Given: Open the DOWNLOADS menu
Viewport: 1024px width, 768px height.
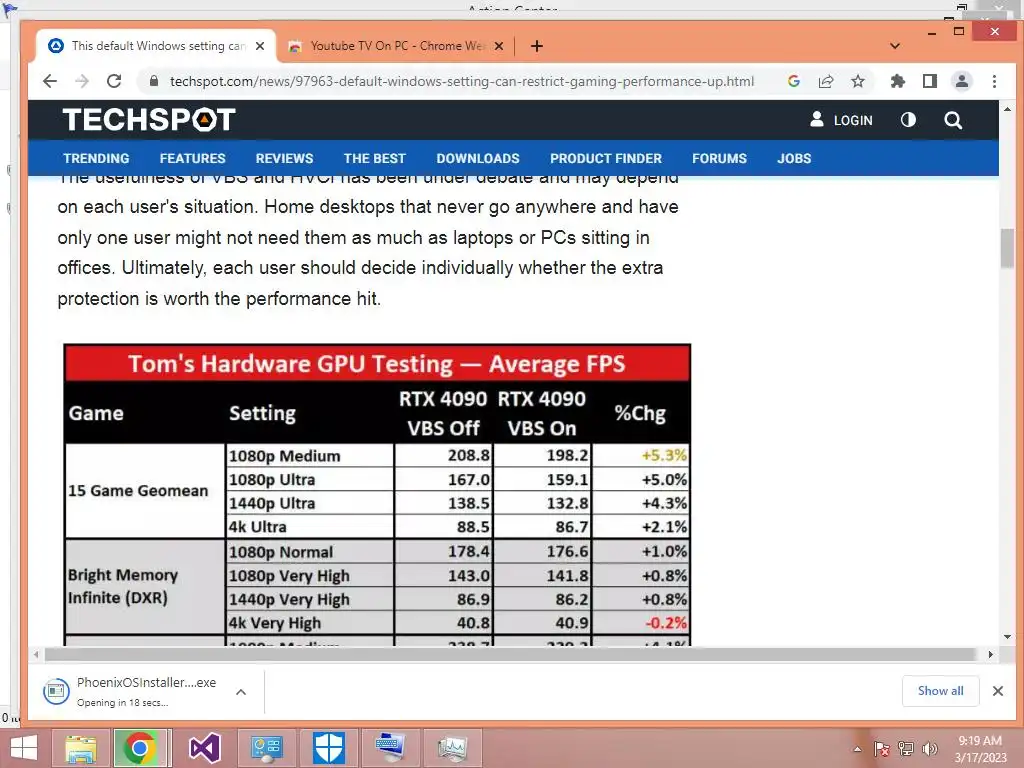Looking at the screenshot, I should [478, 158].
